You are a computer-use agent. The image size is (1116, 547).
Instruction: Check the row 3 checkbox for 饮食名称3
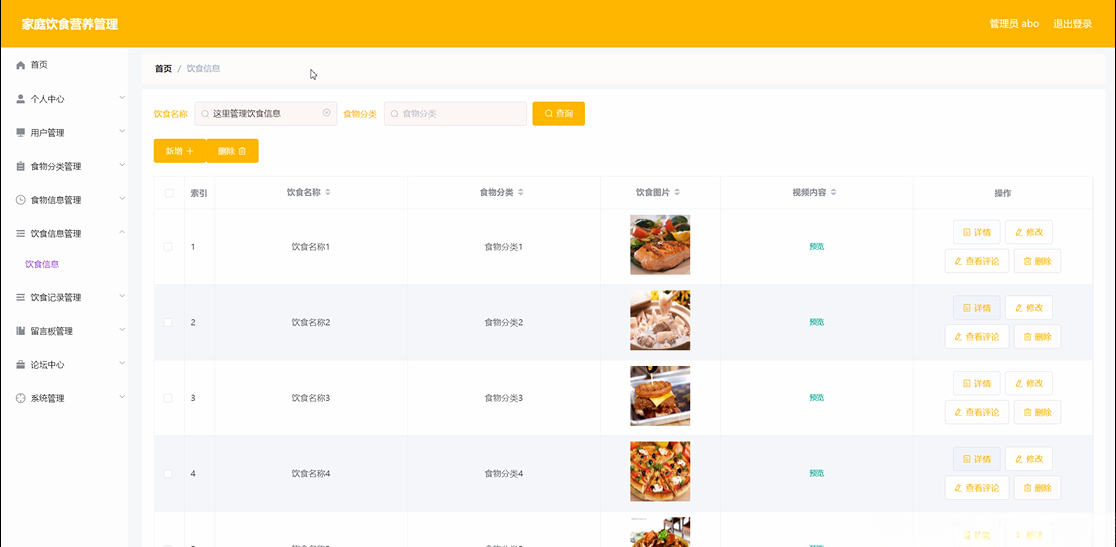click(x=168, y=398)
